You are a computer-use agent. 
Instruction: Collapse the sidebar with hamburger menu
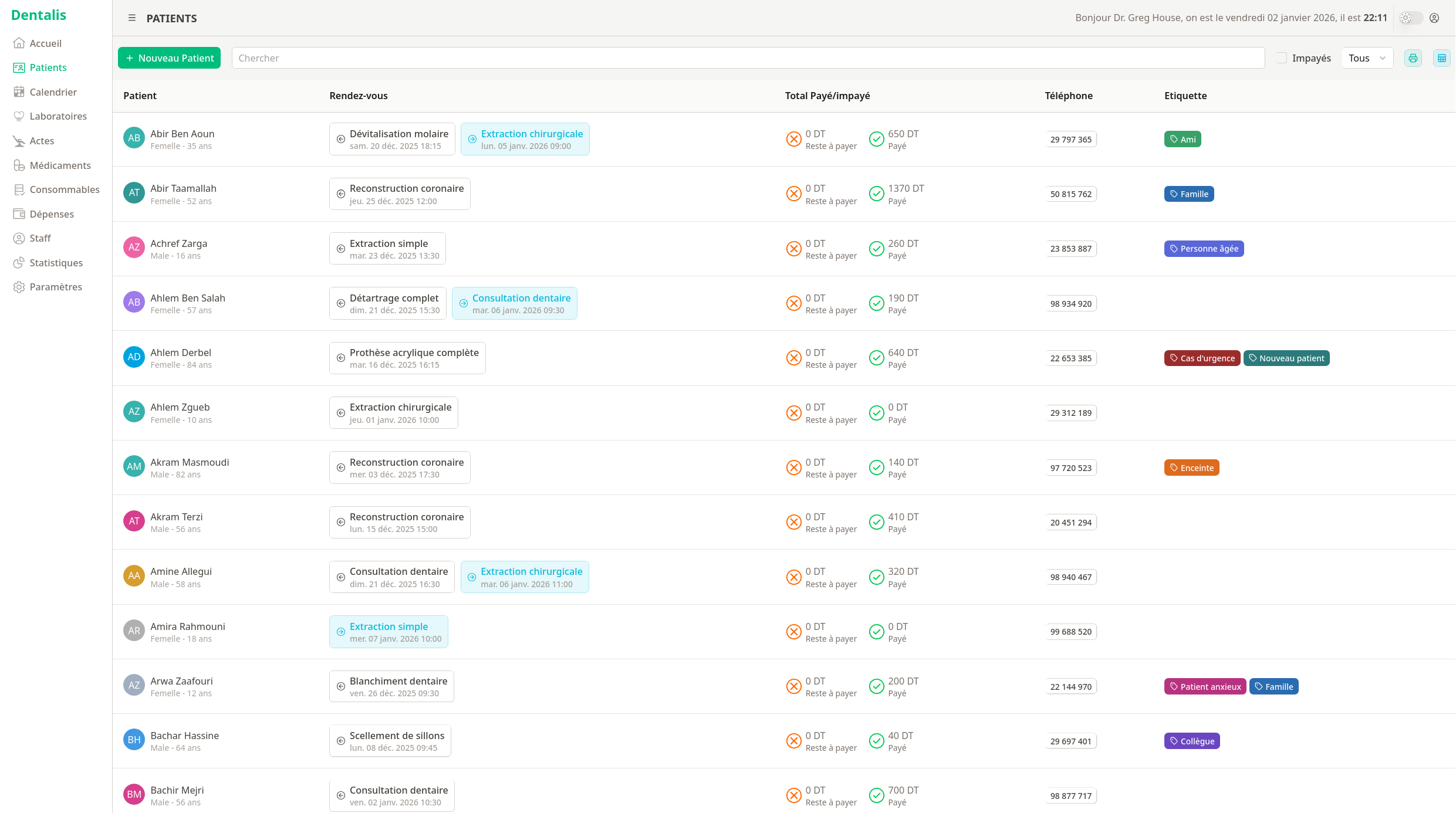(132, 18)
